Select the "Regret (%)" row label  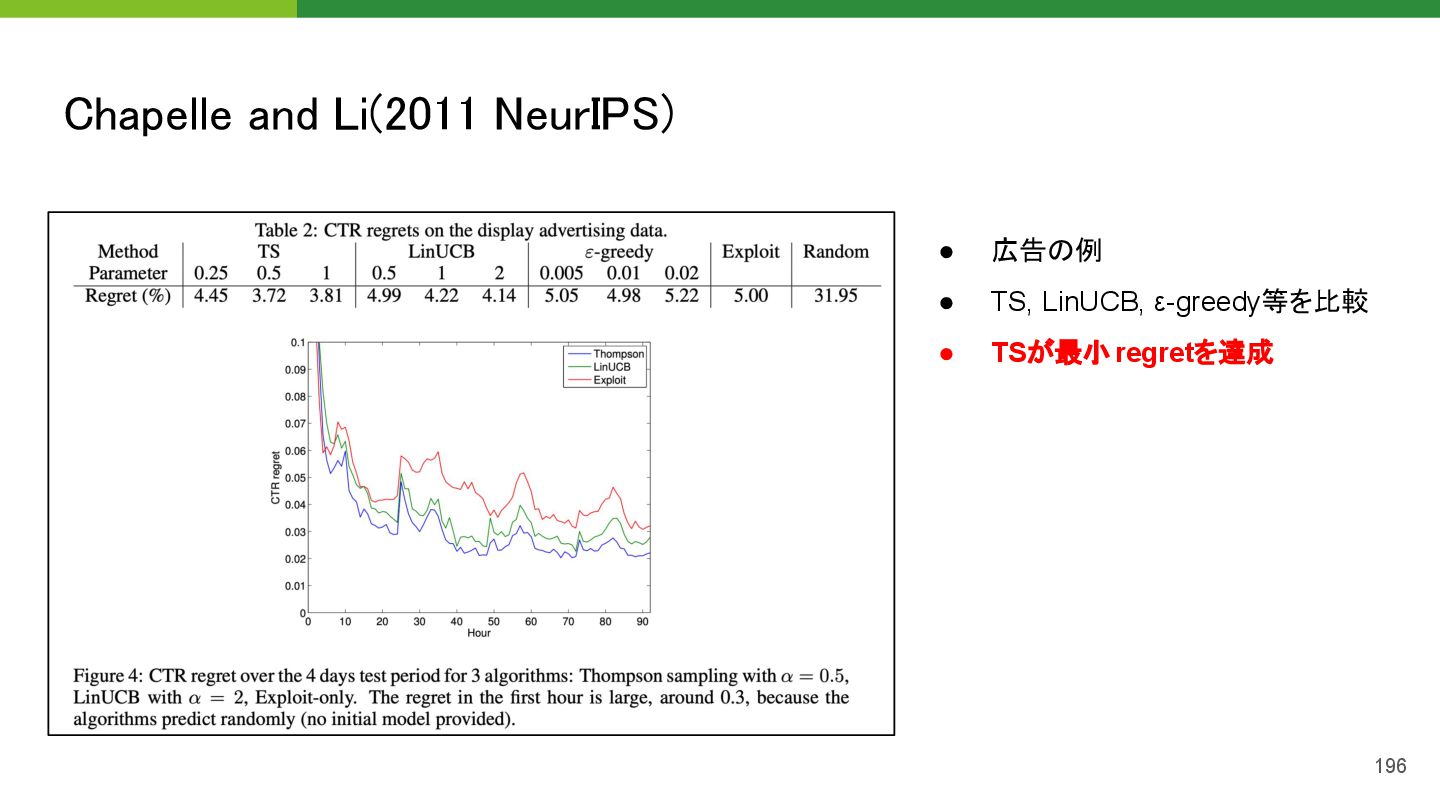pyautogui.click(x=128, y=296)
